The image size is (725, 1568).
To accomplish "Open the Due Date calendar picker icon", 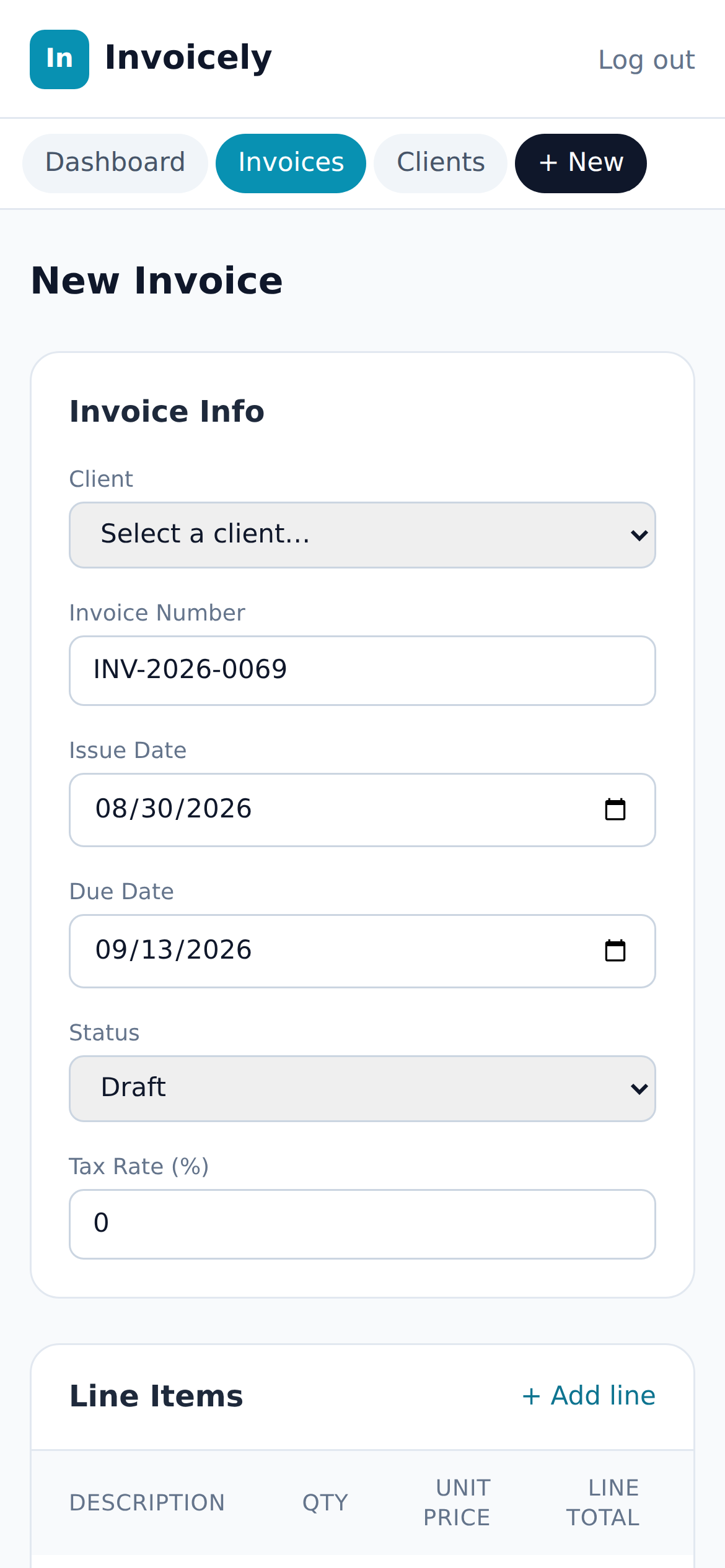I will [615, 951].
